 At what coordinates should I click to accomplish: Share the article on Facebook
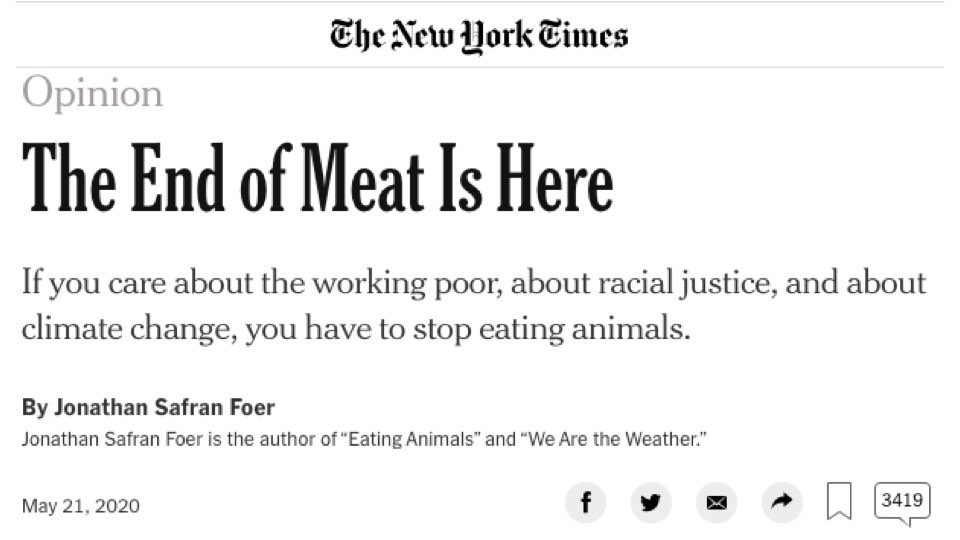585,503
